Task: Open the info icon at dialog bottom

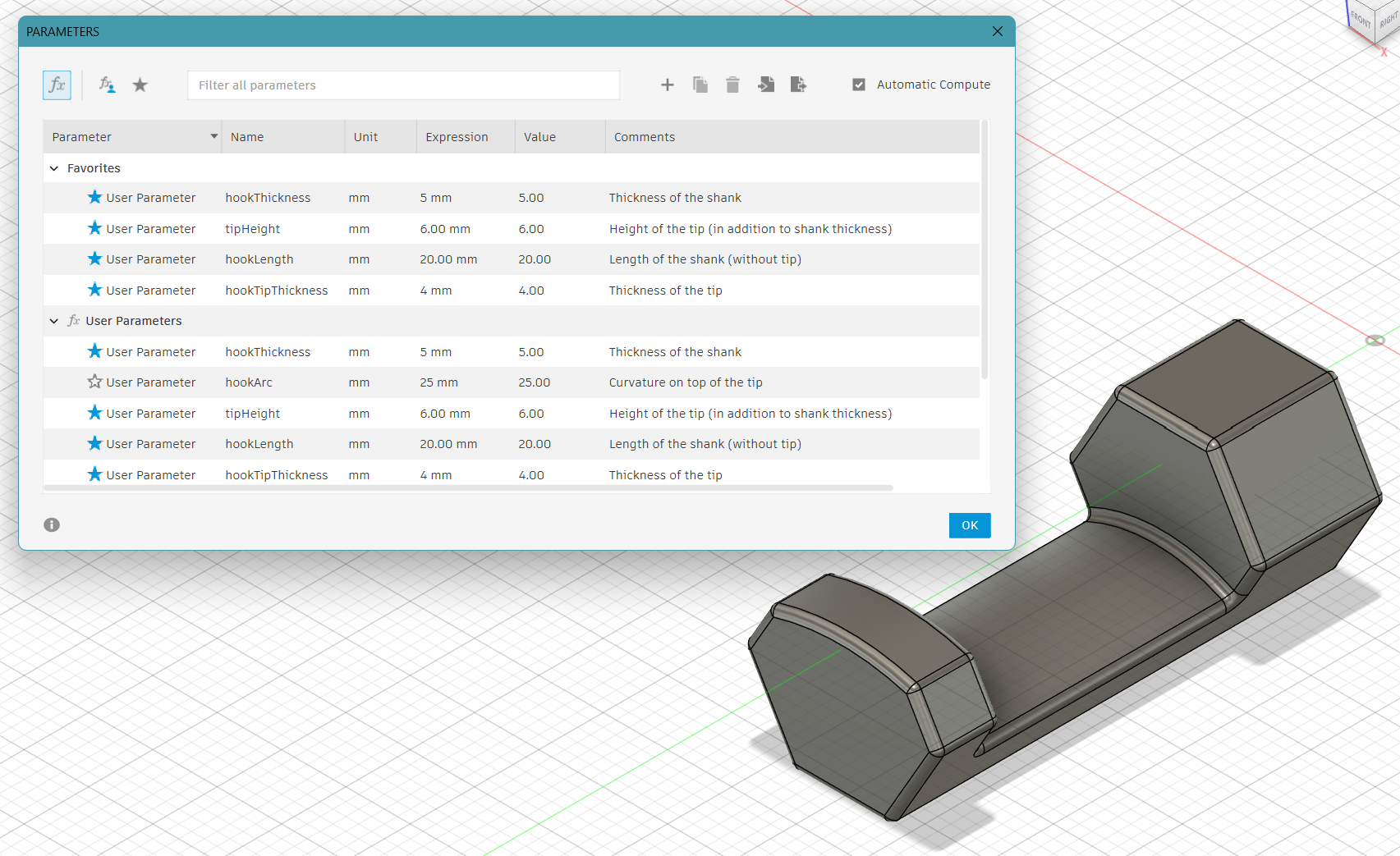Action: click(52, 524)
